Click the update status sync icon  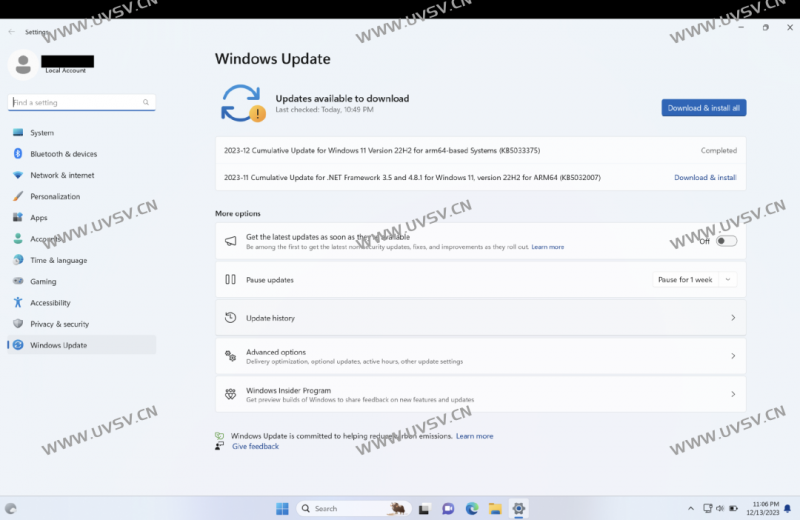[243, 103]
